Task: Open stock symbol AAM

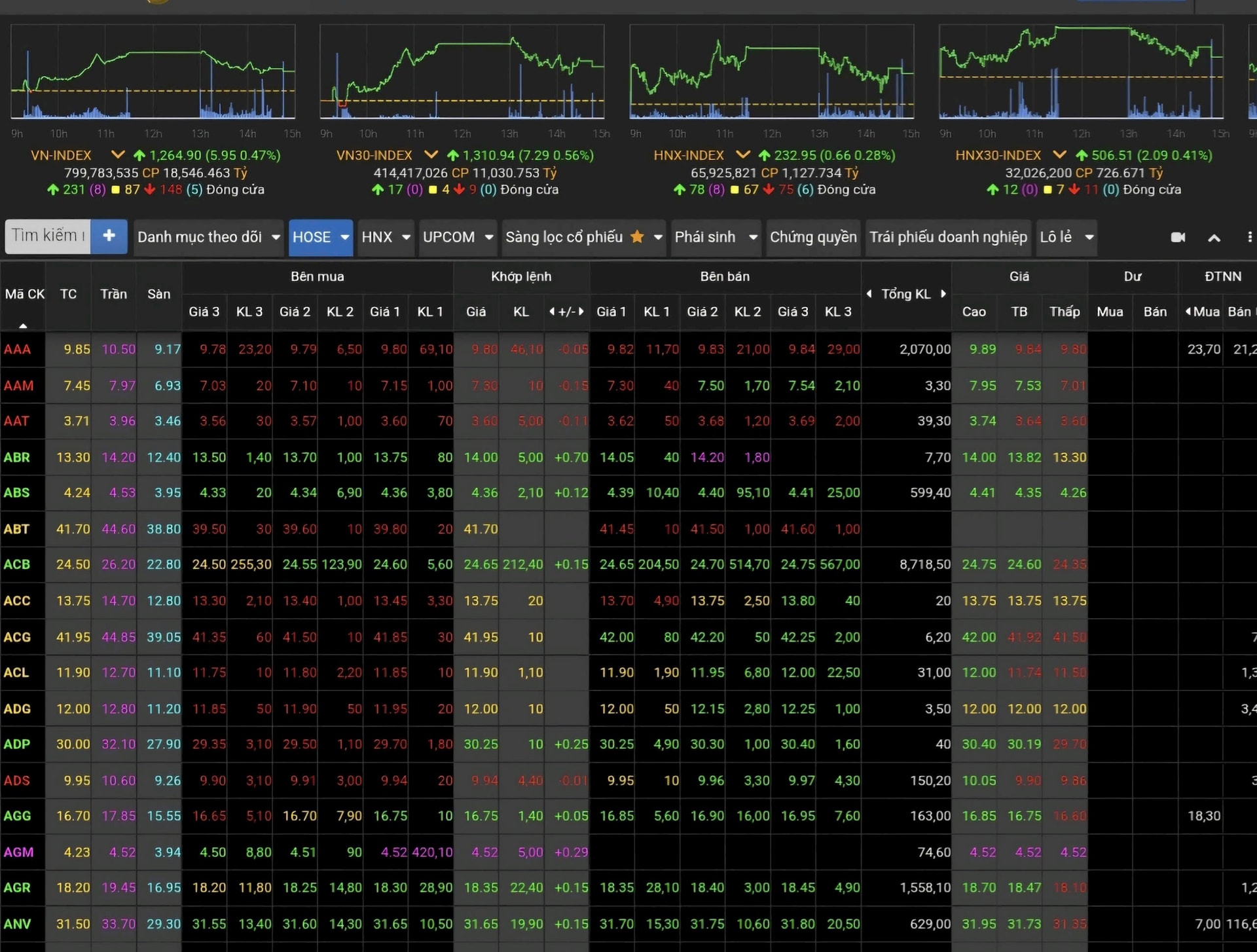Action: [18, 386]
